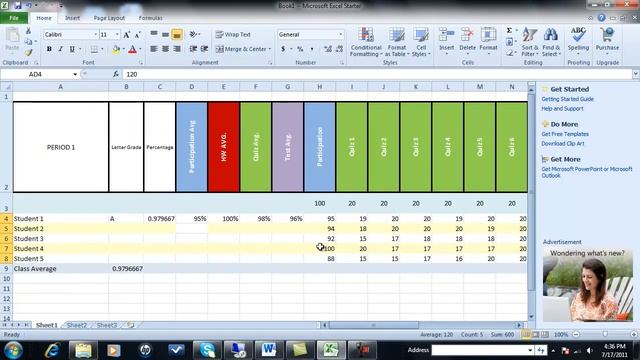Viewport: 640px width, 360px height.
Task: Open the Name Box dropdown arrow
Action: [75, 74]
